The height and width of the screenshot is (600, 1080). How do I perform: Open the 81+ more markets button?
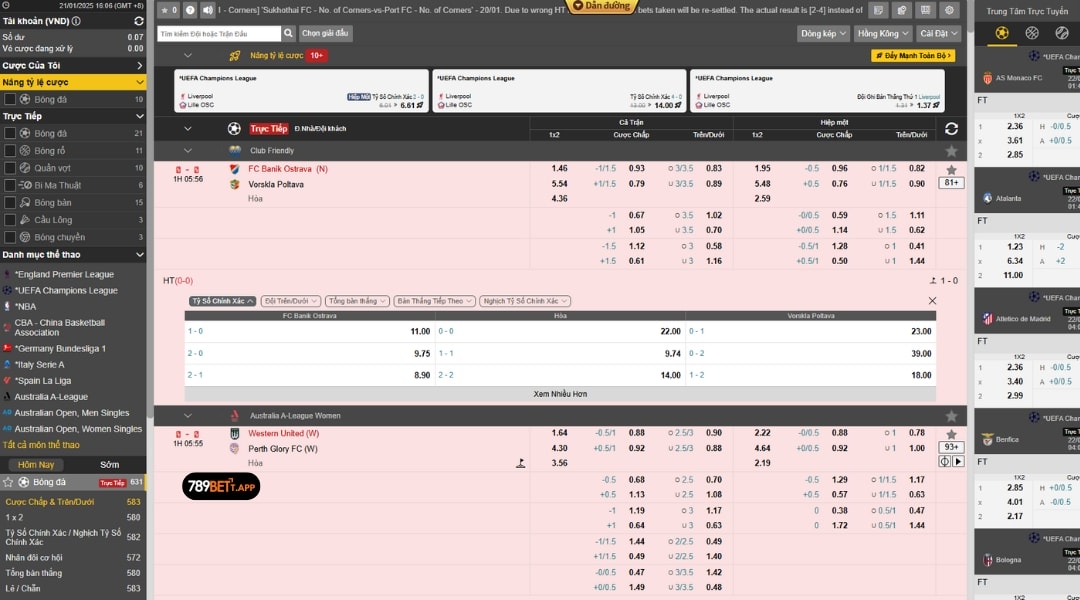951,183
